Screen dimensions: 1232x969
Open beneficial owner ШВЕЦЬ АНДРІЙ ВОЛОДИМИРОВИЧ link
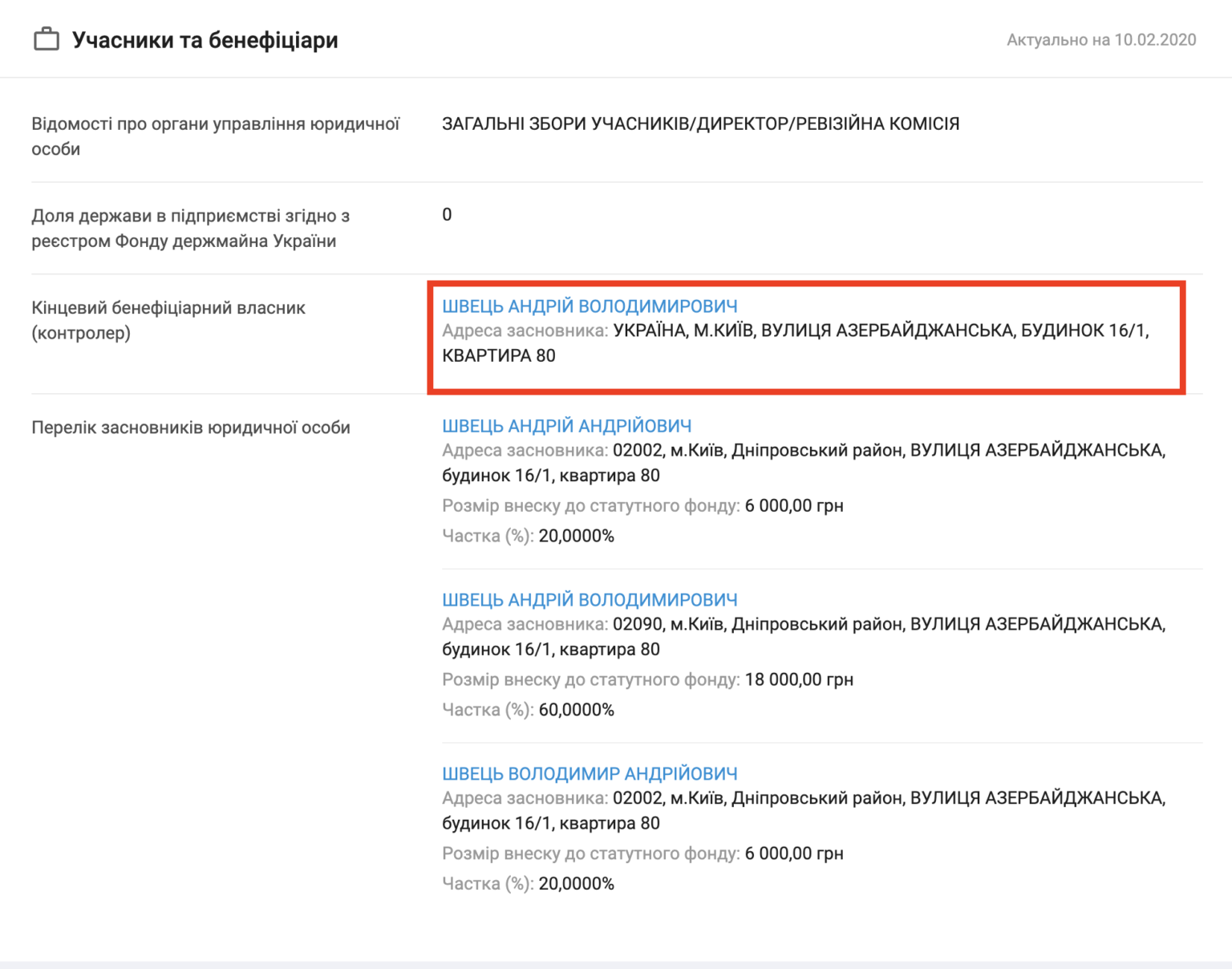(x=590, y=306)
